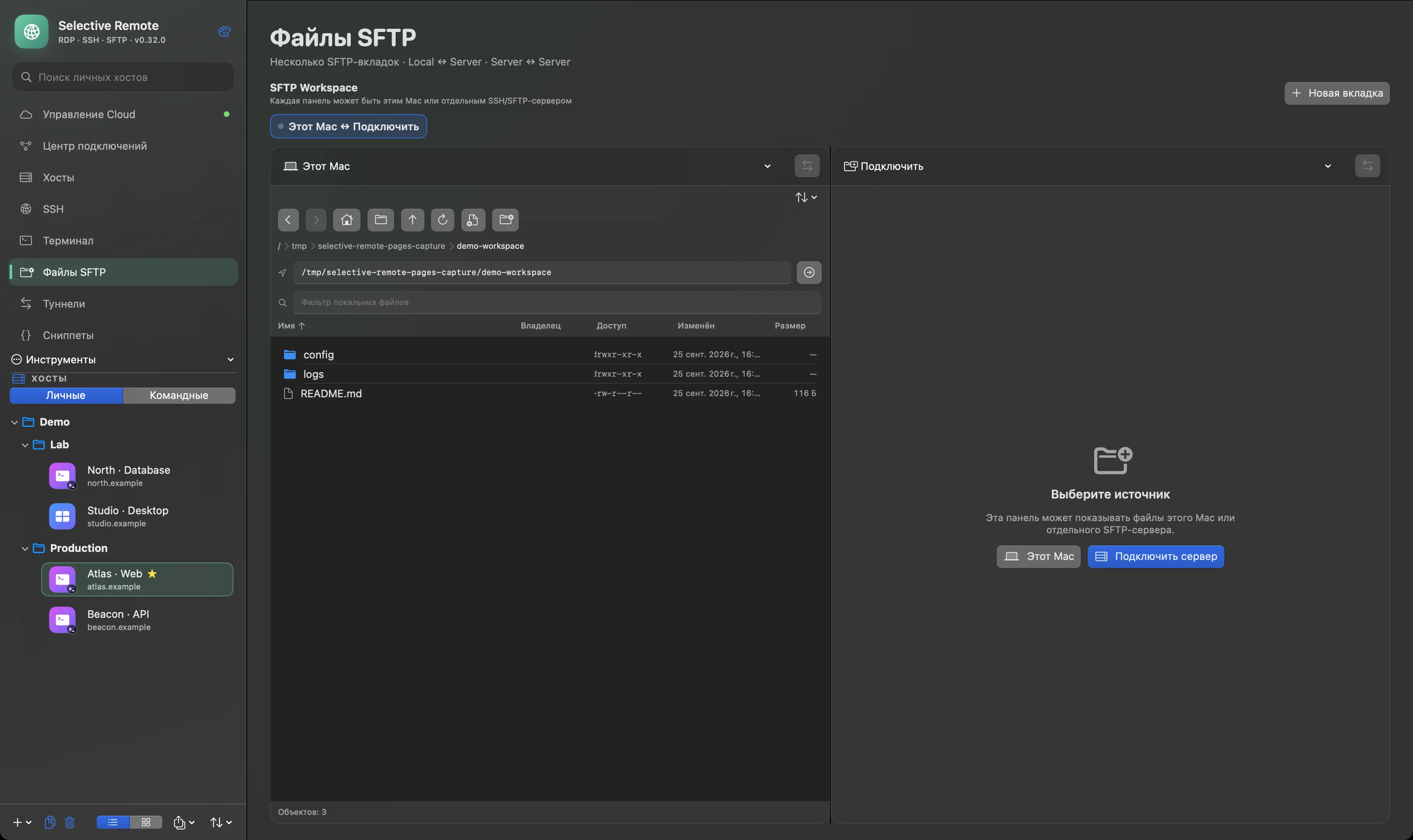This screenshot has height=840, width=1413.
Task: Open the sort options above file toolbar
Action: tap(806, 197)
